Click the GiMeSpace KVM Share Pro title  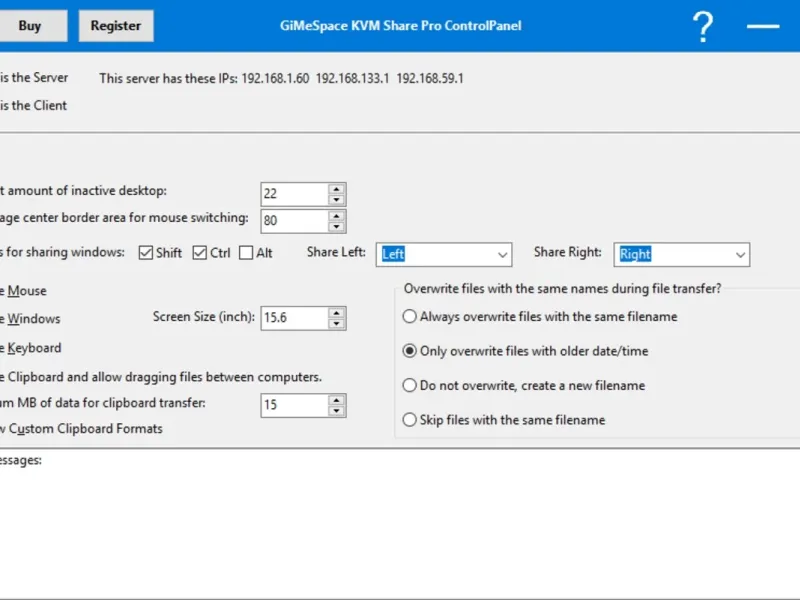[x=401, y=26]
